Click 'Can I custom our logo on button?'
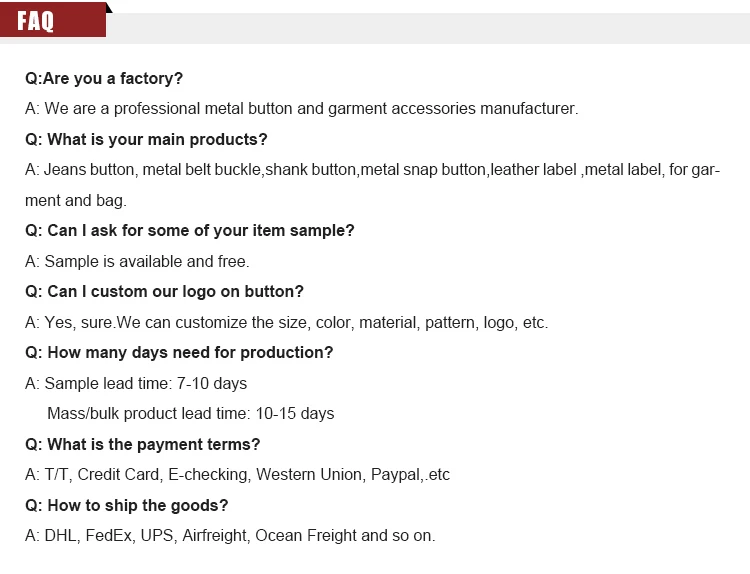 [x=164, y=291]
